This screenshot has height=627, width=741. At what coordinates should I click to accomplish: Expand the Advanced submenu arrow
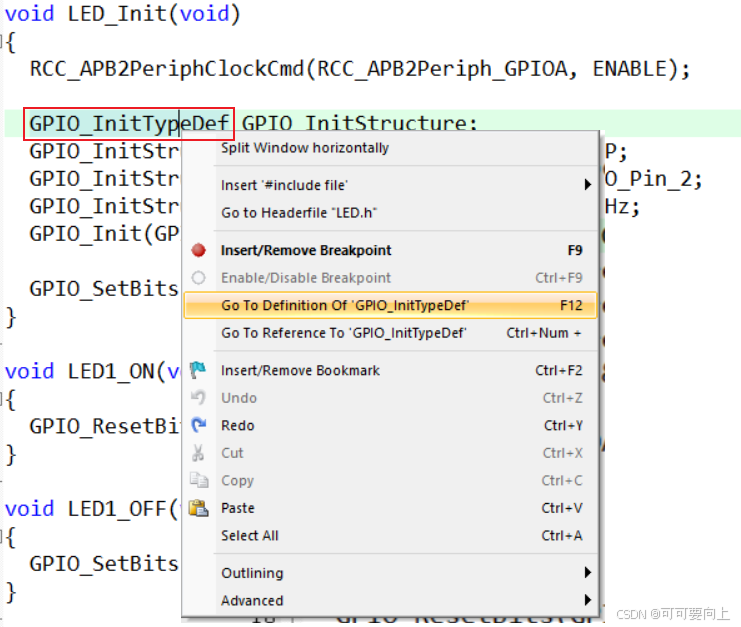587,600
